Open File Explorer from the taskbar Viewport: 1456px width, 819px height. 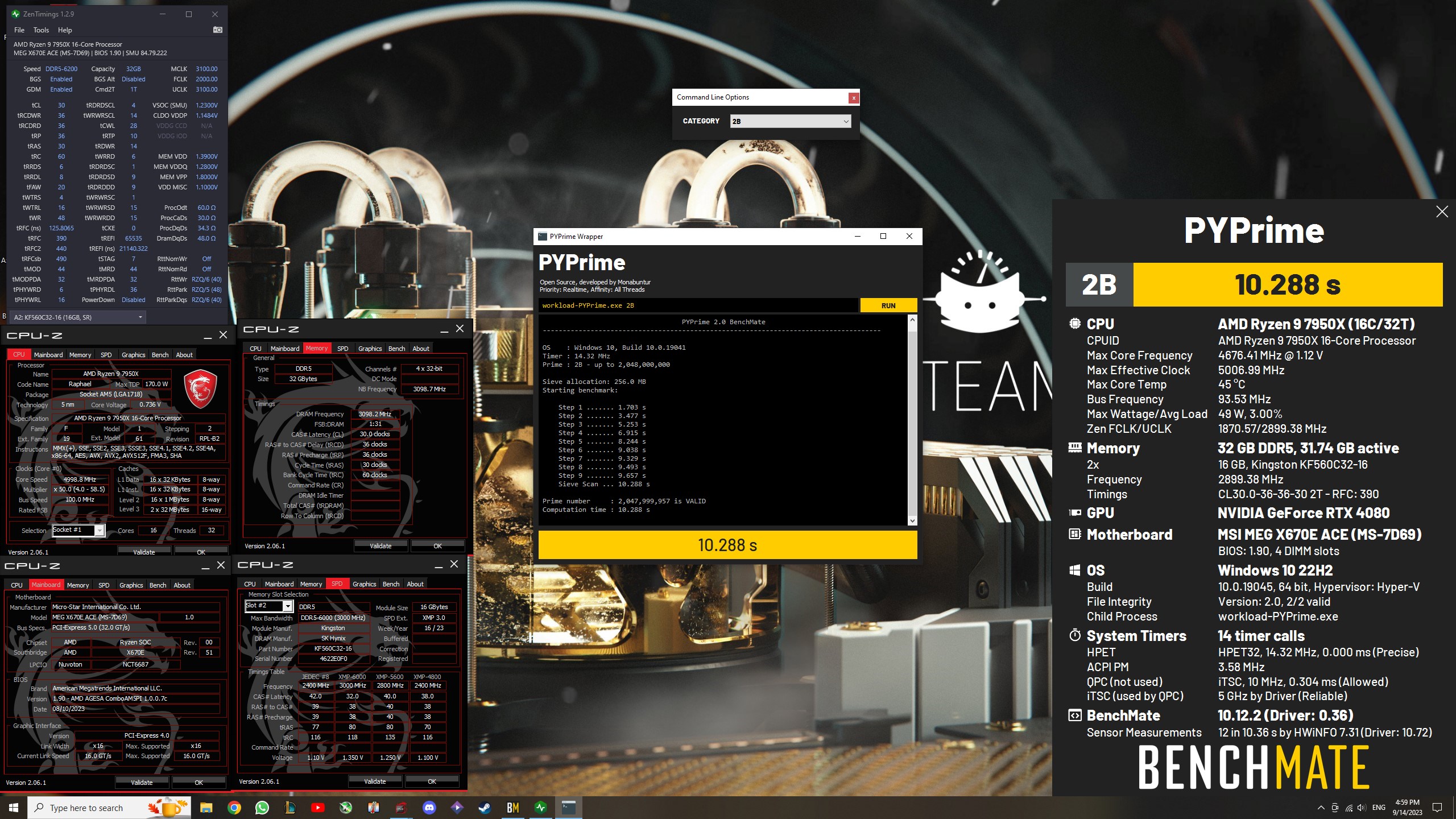pos(206,807)
